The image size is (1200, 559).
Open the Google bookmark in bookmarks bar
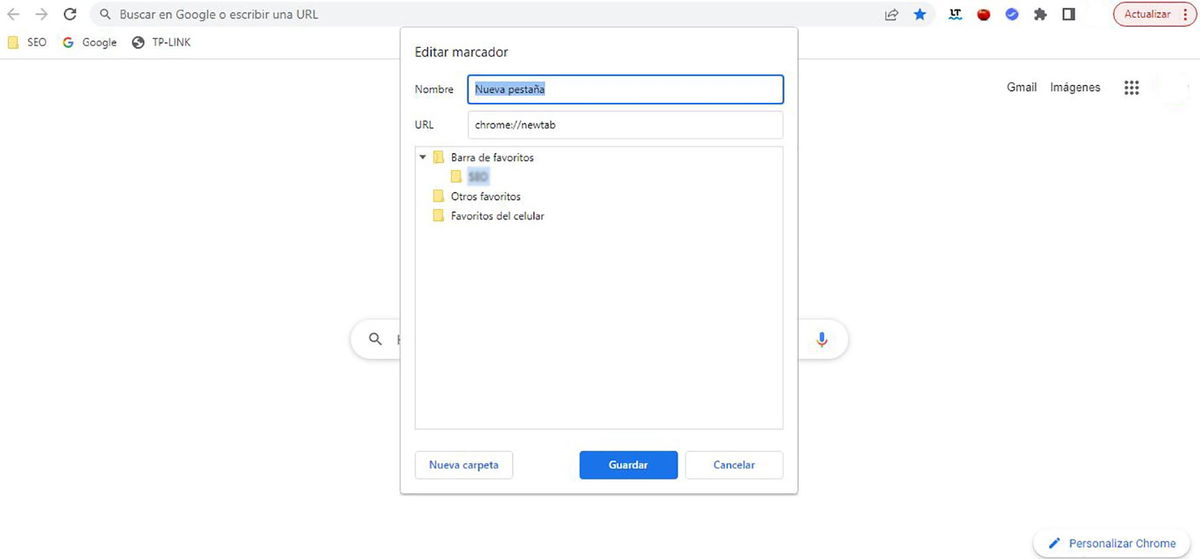pyautogui.click(x=90, y=42)
